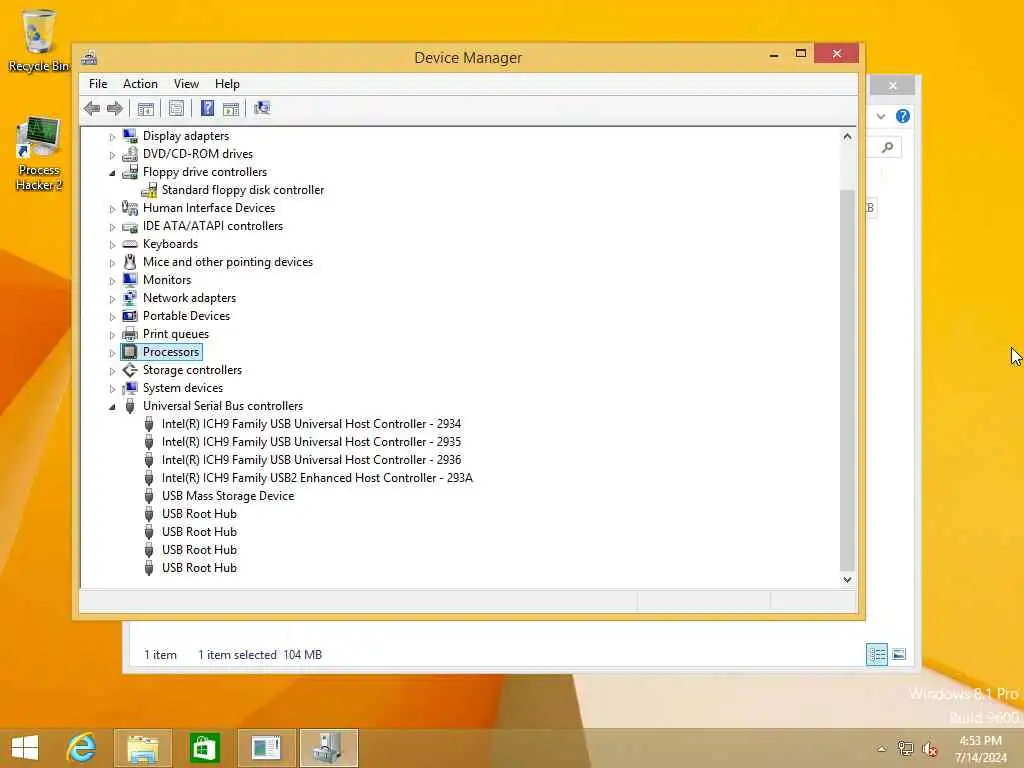
Task: Select Intel ICH9 USB Host Controller - 2936
Action: coord(312,460)
